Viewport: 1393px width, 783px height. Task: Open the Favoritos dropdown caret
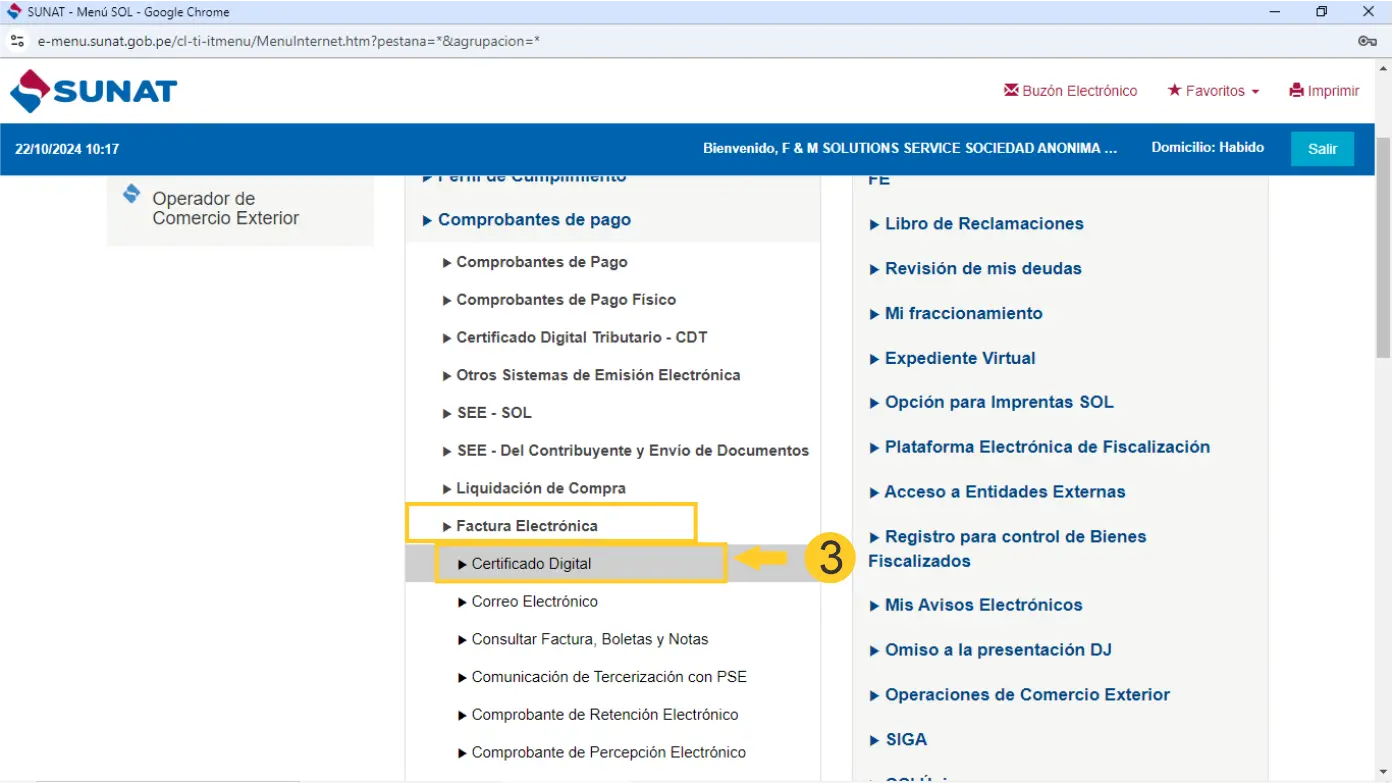[1254, 92]
